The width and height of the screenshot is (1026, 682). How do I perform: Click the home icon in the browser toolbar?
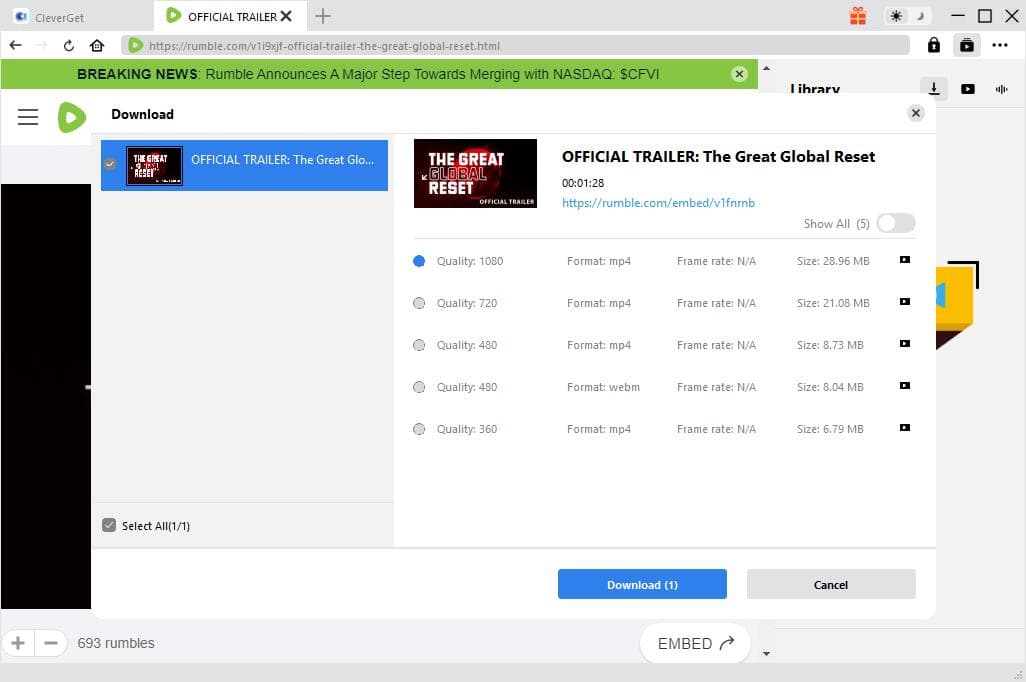[x=95, y=45]
